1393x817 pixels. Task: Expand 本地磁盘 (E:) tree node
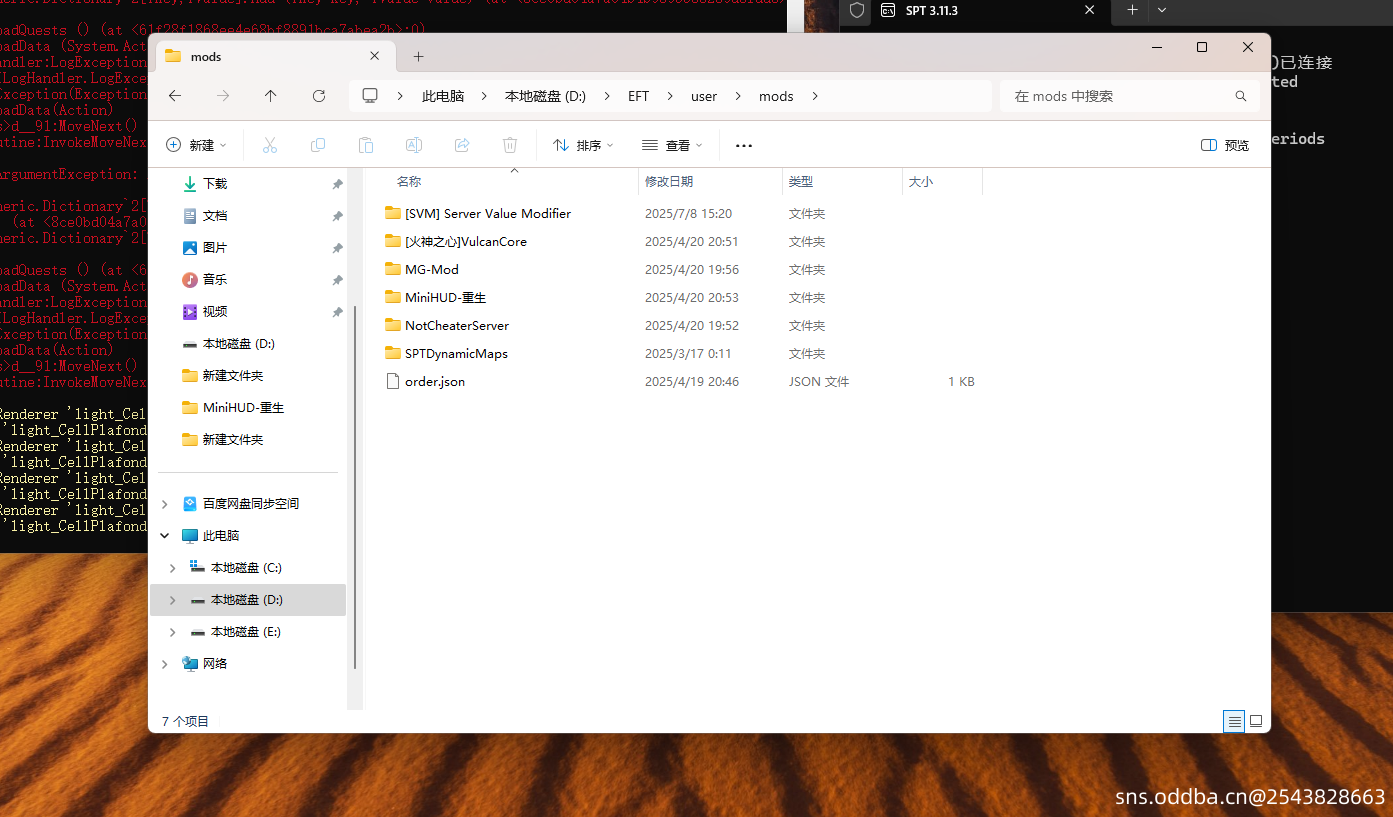pyautogui.click(x=173, y=631)
